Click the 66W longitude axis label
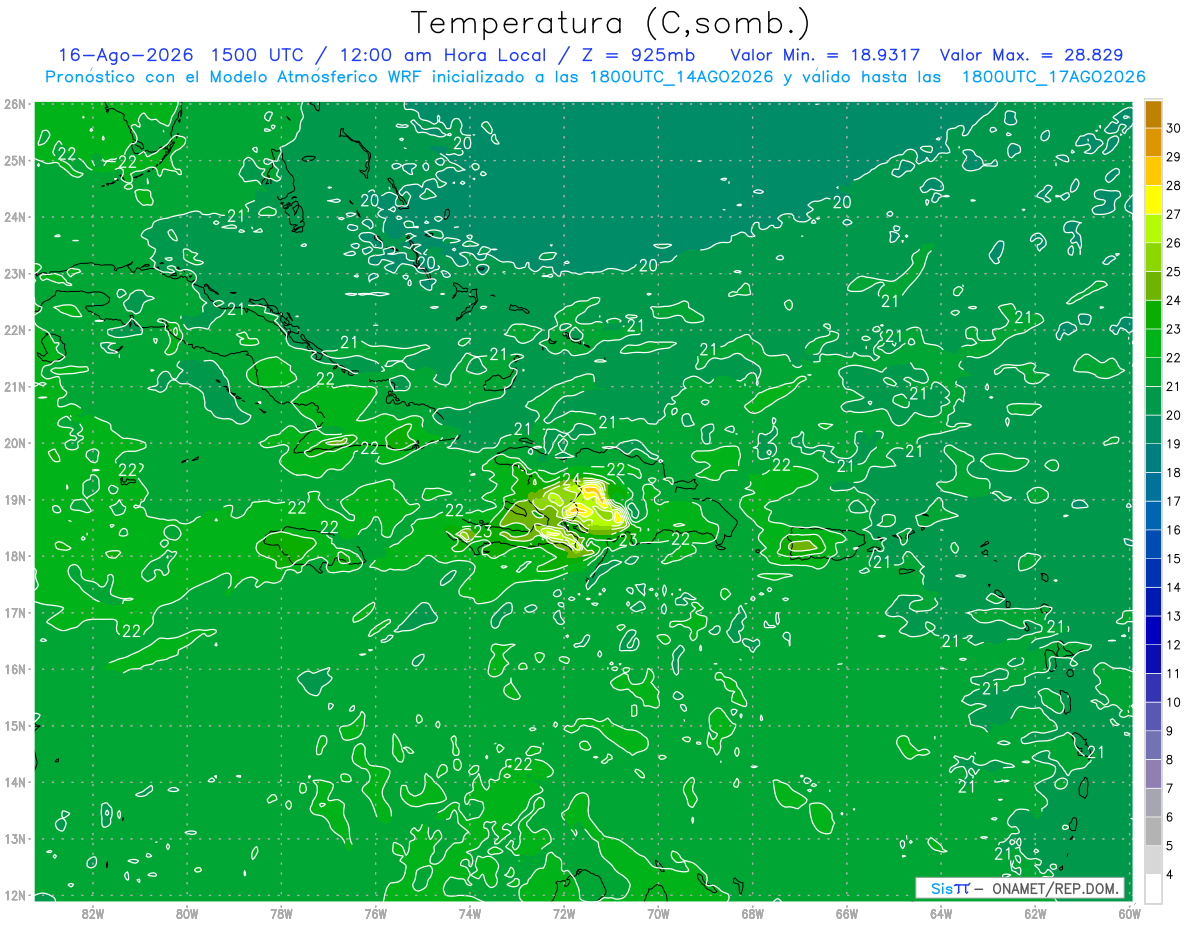The height and width of the screenshot is (927, 1200). pos(847,912)
